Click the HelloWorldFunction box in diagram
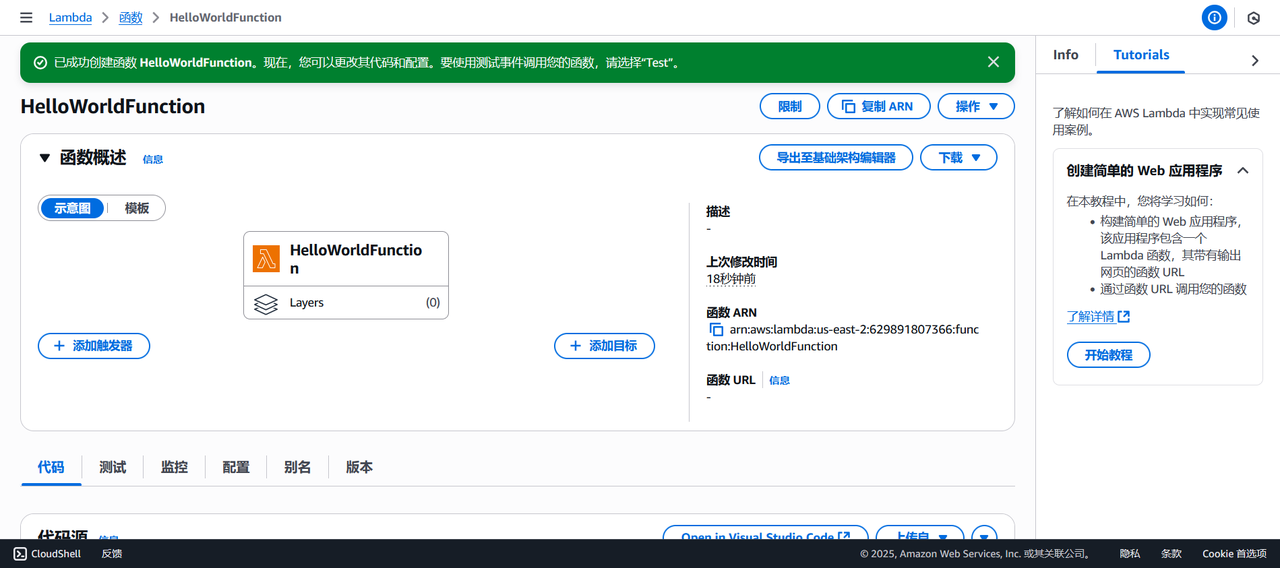The image size is (1280, 568). click(346, 259)
